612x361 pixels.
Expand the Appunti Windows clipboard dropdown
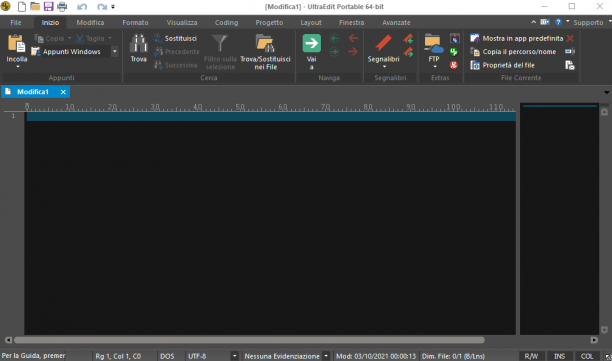point(115,52)
